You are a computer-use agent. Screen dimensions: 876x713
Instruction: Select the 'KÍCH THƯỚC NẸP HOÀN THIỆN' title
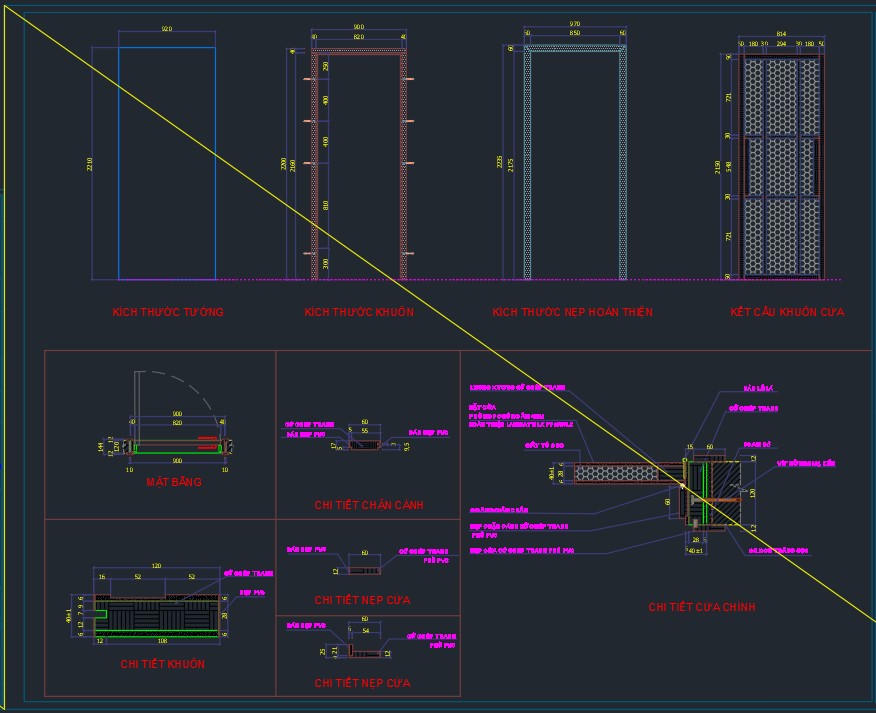click(572, 312)
